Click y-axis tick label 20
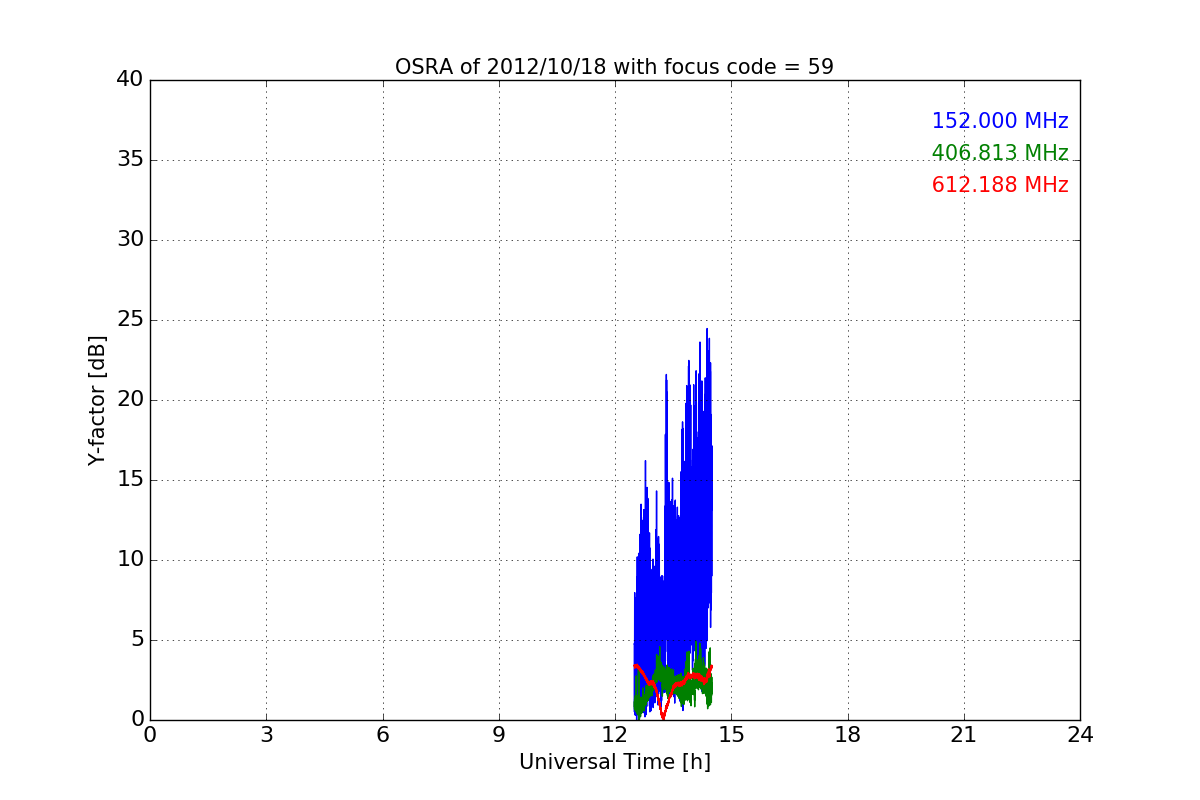This screenshot has height=800, width=1200. 130,400
